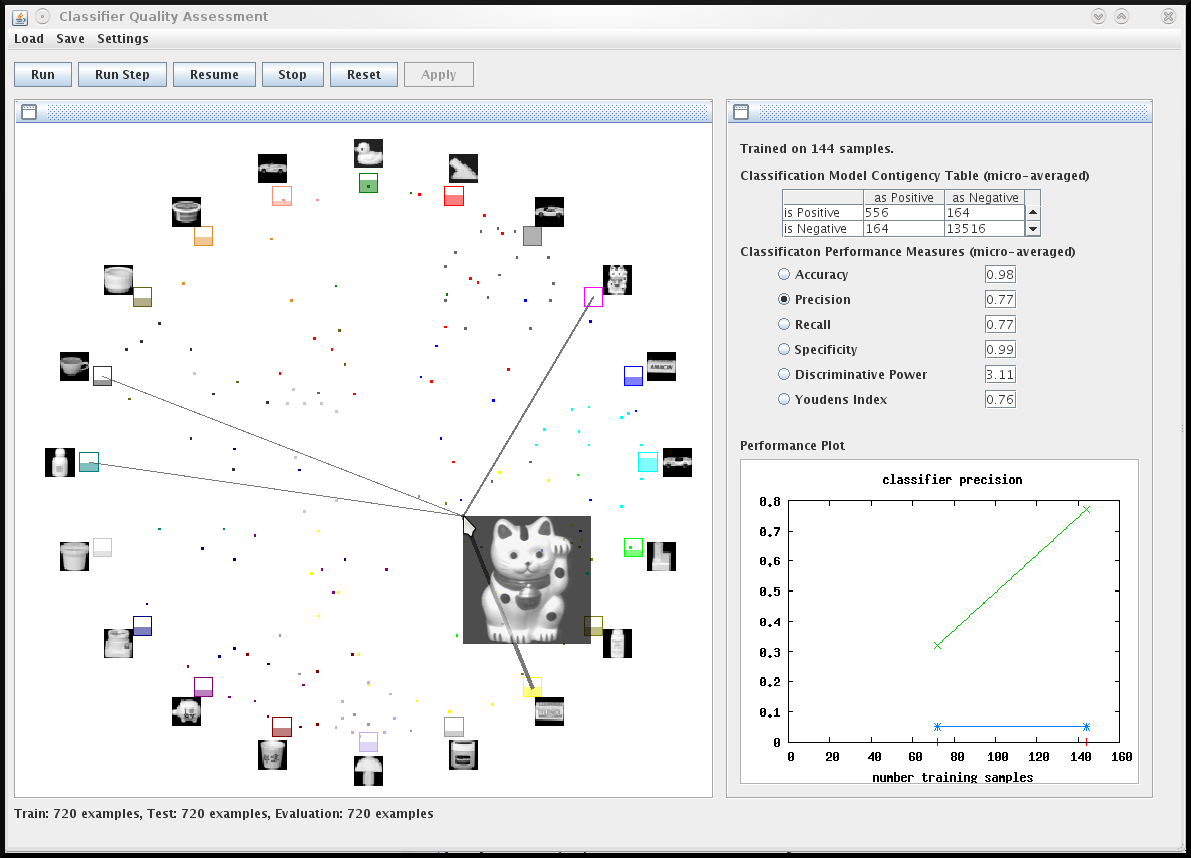The height and width of the screenshot is (858, 1191).
Task: Click Resume to continue training
Action: coord(214,74)
